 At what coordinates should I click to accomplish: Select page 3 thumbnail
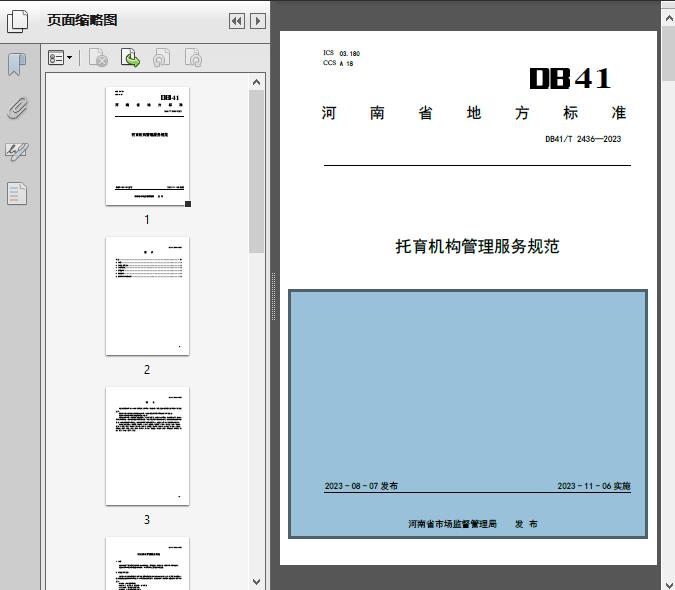[147, 446]
